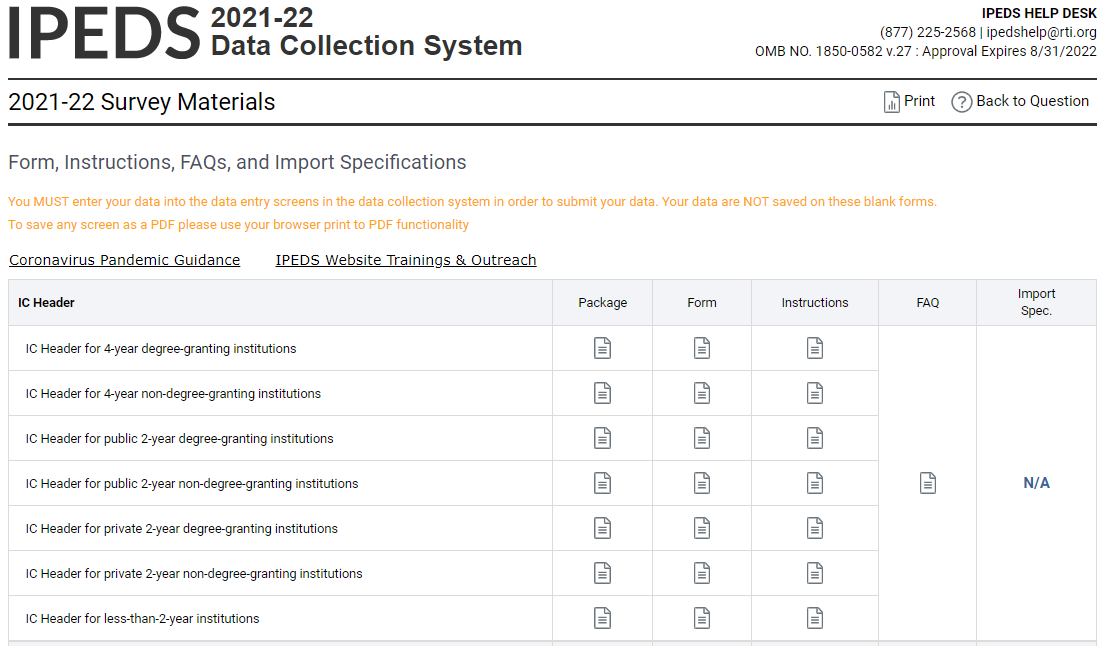This screenshot has width=1103, height=646.
Task: Click the ipedshelp@rti.org email address
Action: pyautogui.click(x=1041, y=32)
